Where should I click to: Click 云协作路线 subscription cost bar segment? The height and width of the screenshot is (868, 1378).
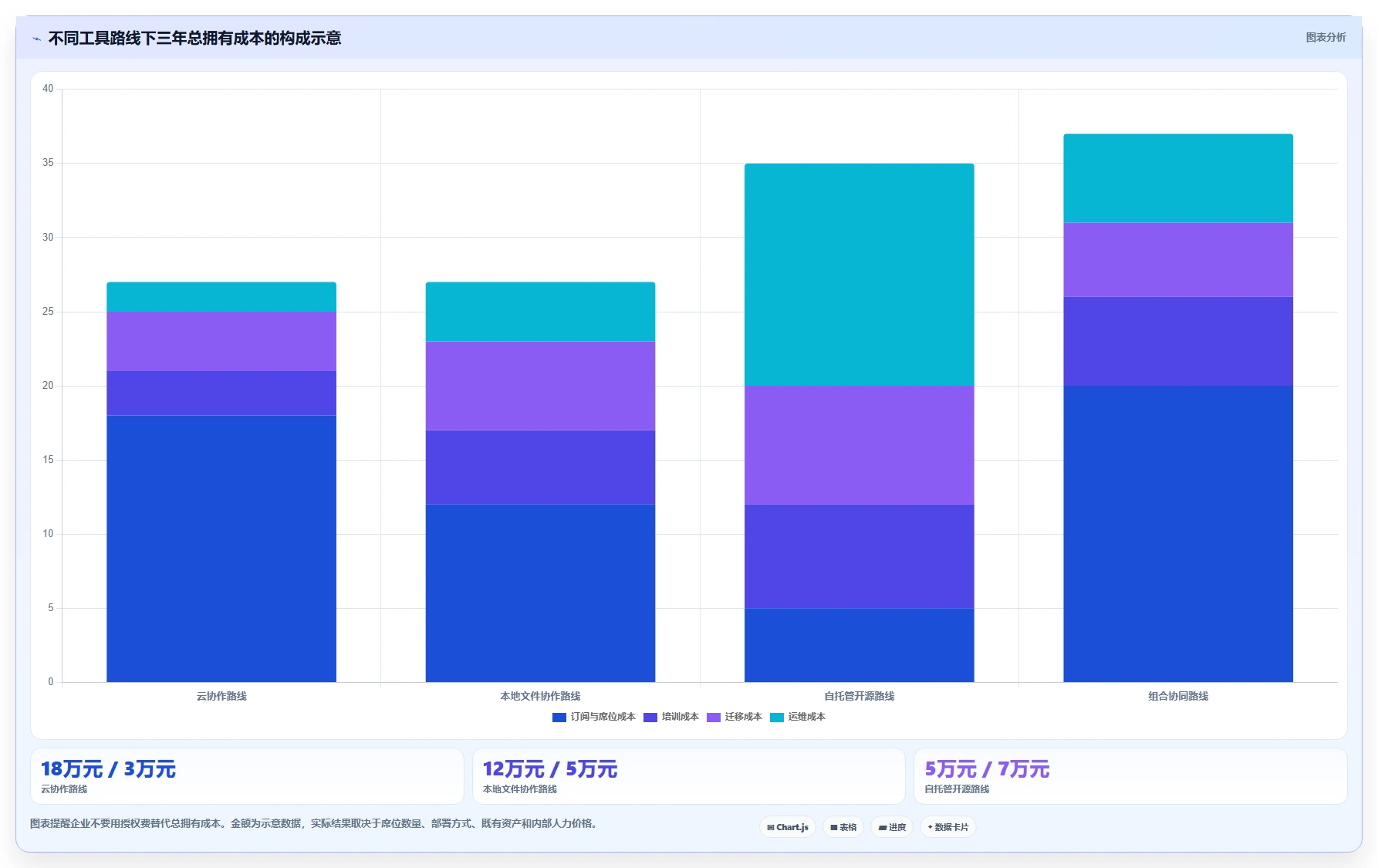[x=221, y=549]
